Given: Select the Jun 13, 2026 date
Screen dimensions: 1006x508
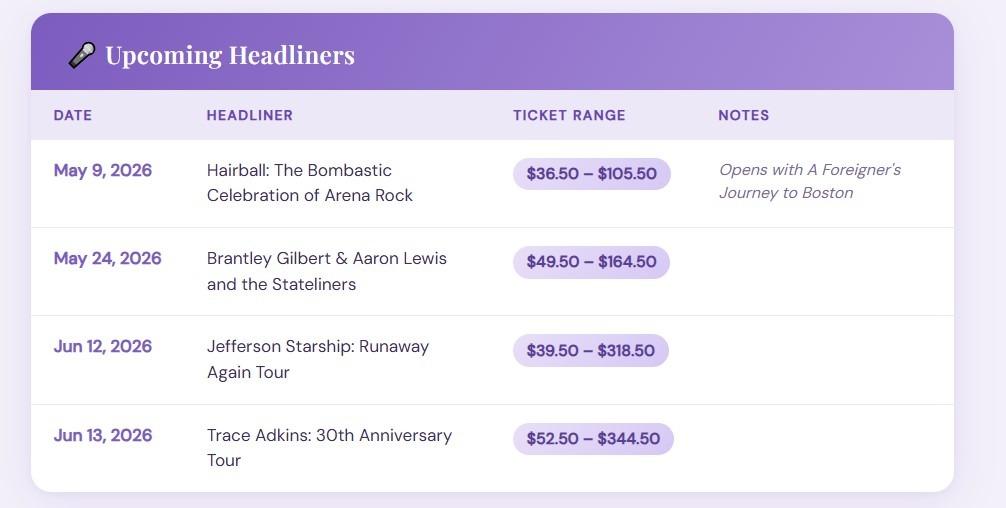Looking at the screenshot, I should pos(103,435).
